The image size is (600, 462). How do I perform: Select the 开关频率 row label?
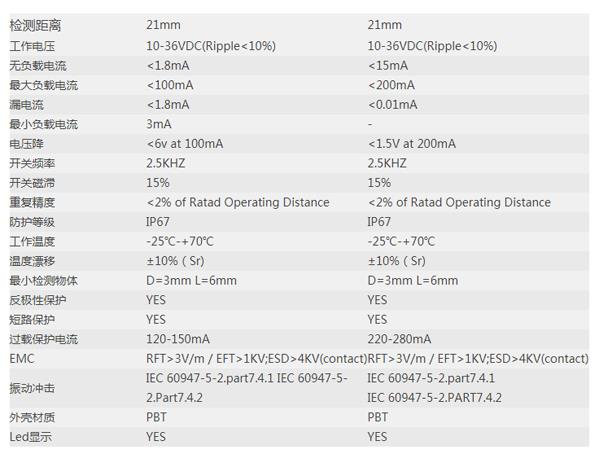pyautogui.click(x=32, y=163)
